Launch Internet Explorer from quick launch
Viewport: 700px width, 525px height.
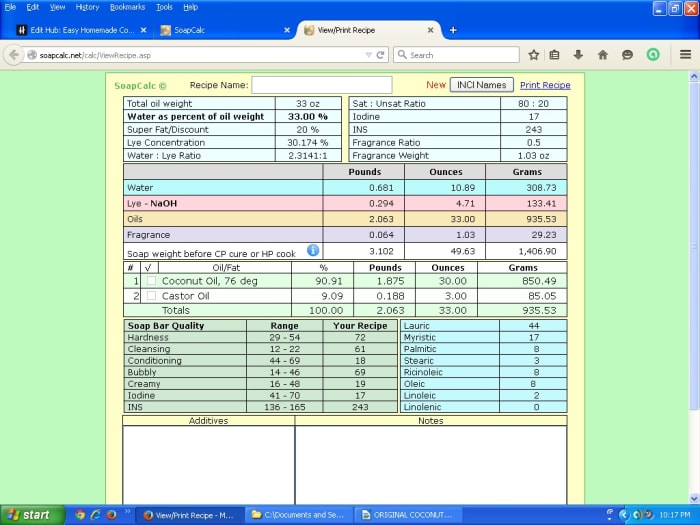pos(96,515)
